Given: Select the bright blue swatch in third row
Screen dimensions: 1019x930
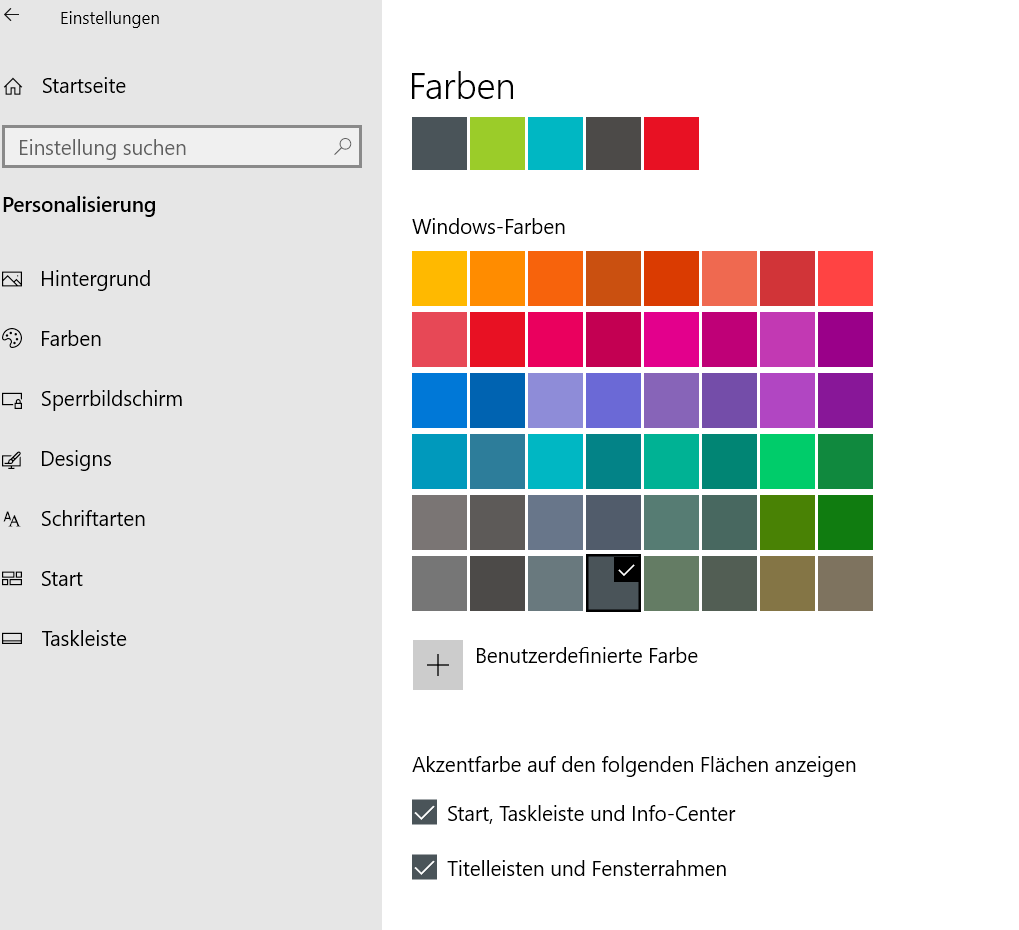Looking at the screenshot, I should [x=439, y=400].
